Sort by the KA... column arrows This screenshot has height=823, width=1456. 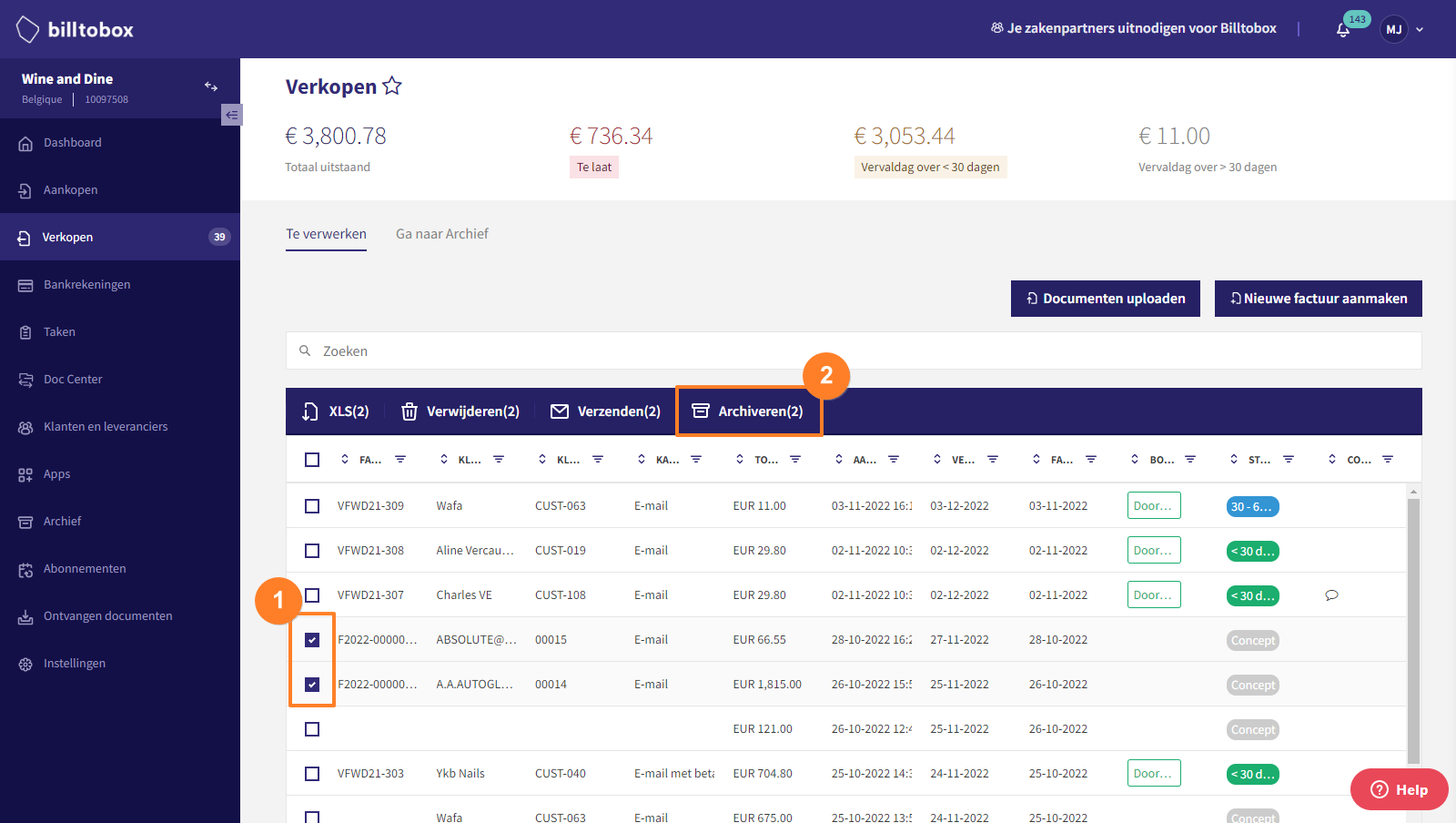tap(642, 460)
